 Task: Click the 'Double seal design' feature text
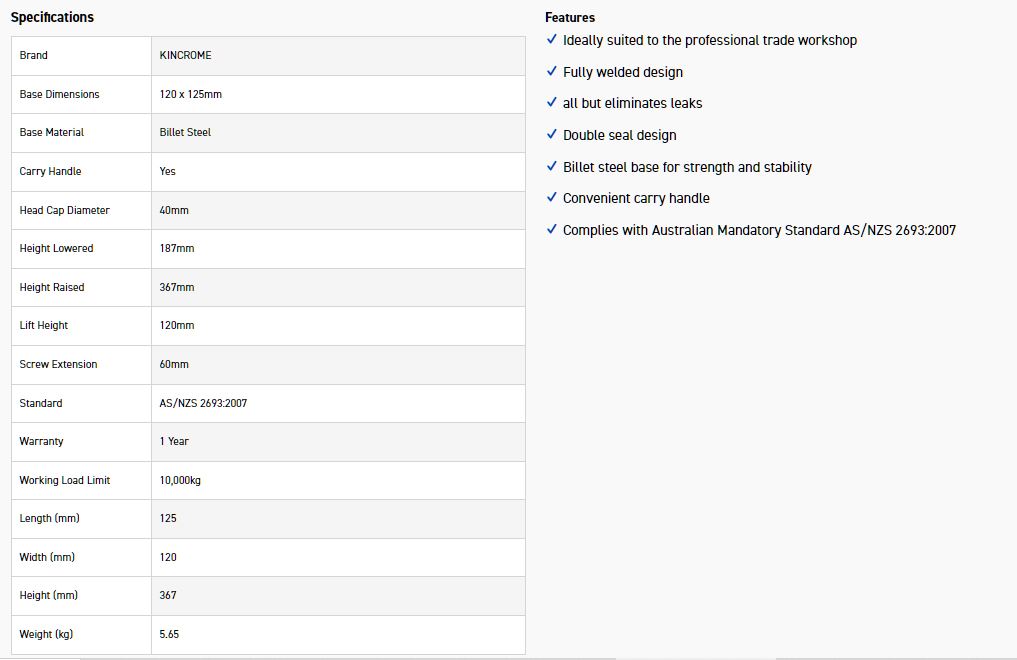[x=619, y=135]
